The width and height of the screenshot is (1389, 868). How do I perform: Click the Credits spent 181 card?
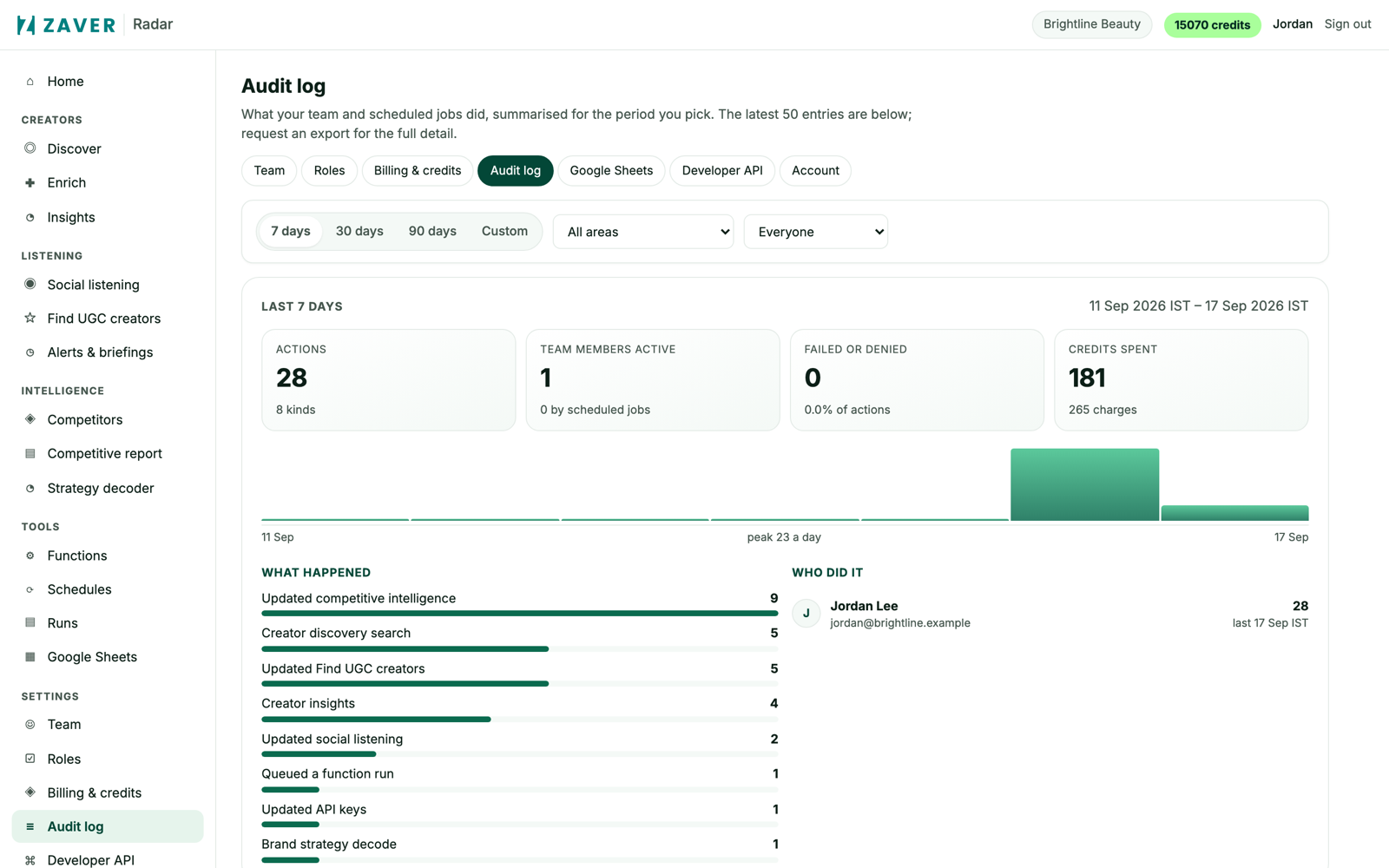pyautogui.click(x=1181, y=379)
